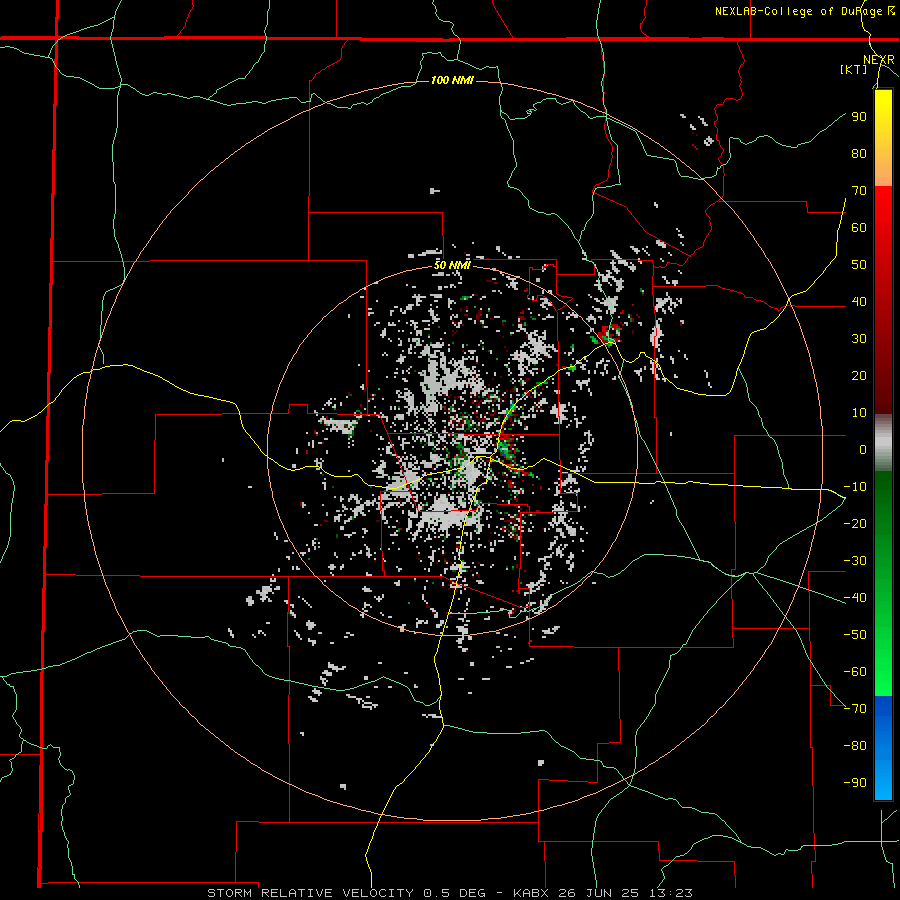Image resolution: width=900 pixels, height=900 pixels.
Task: Click the -50 value on the velocity scale
Action: 855,635
